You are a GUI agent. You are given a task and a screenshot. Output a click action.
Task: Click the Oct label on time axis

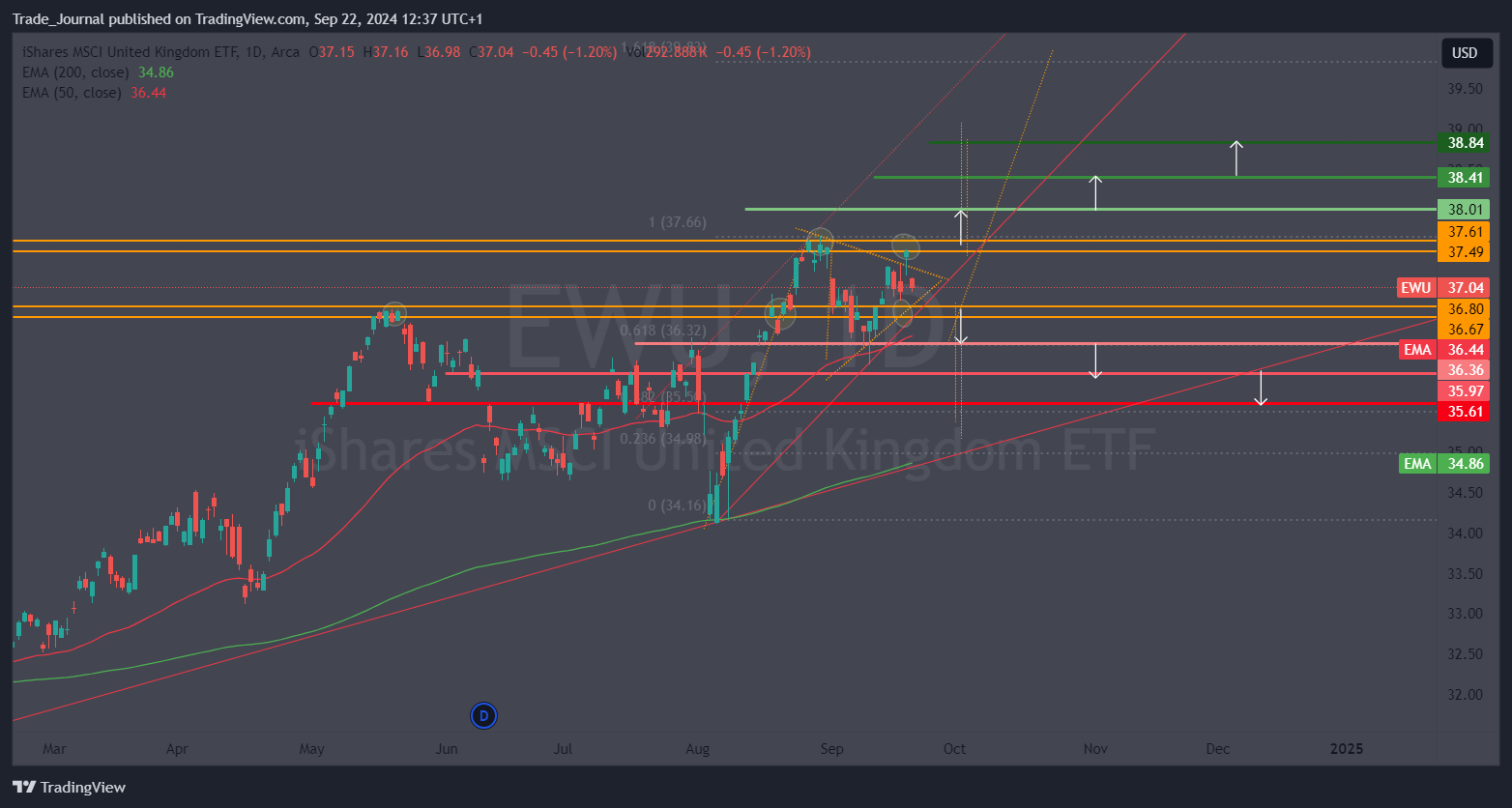click(x=954, y=749)
